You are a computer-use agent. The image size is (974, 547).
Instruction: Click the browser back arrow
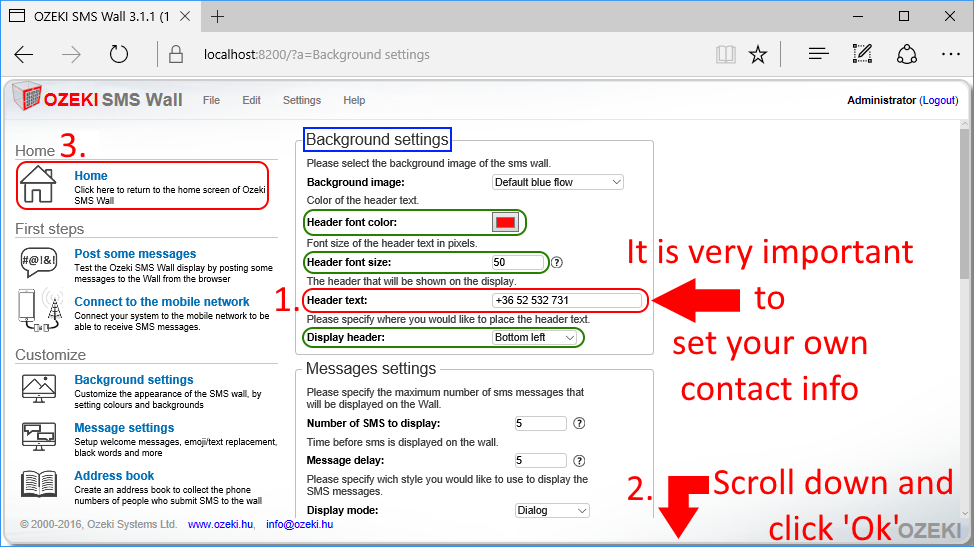coord(24,55)
